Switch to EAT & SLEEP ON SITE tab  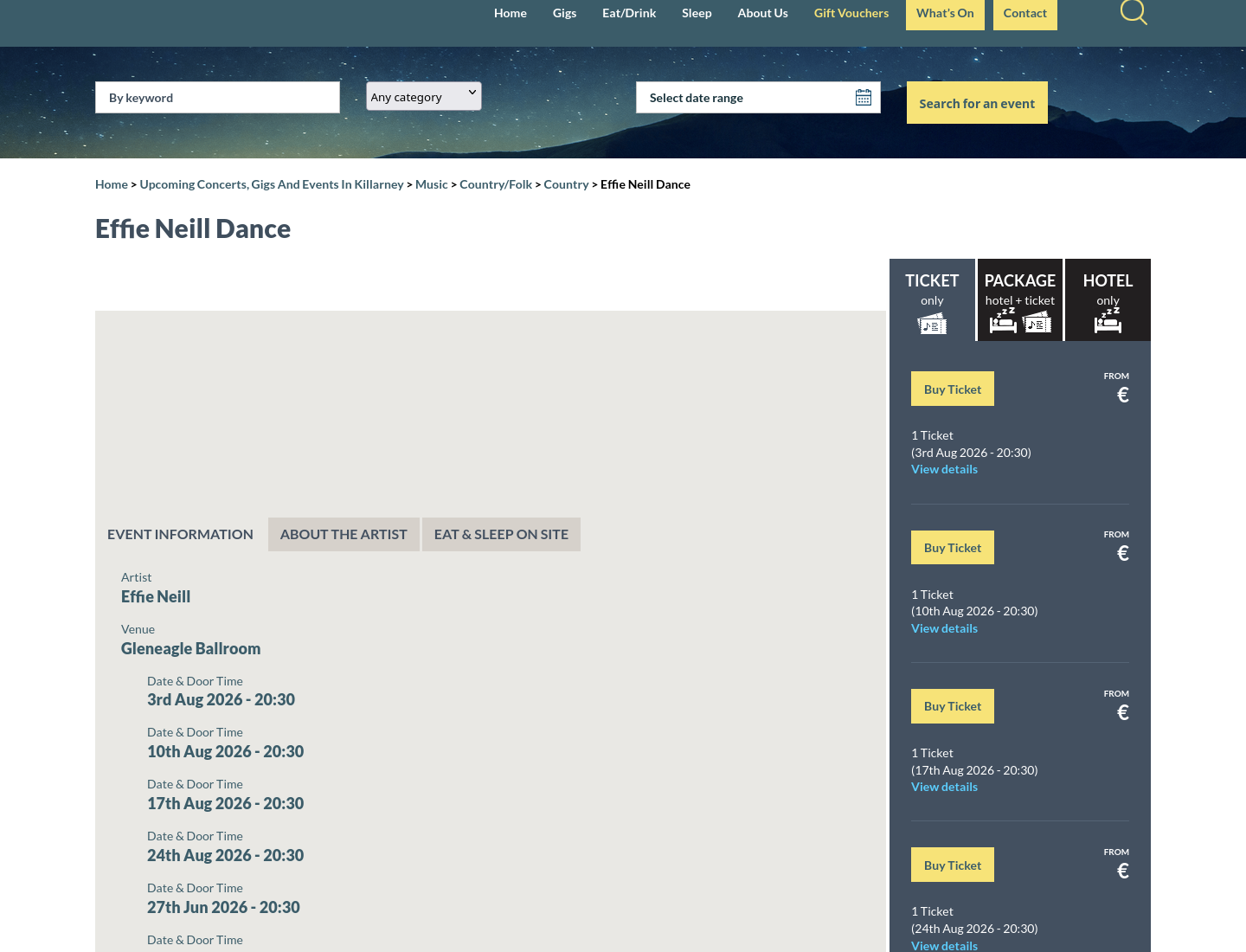click(x=501, y=535)
